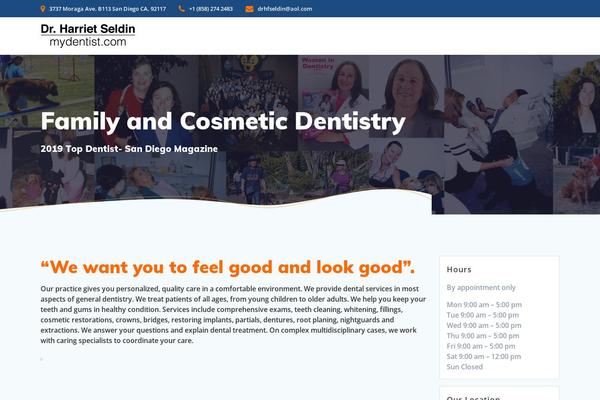Click the 2019 Top Dentist- San Diego Magazine subtitle
Viewport: 600px width, 400px height.
point(129,149)
